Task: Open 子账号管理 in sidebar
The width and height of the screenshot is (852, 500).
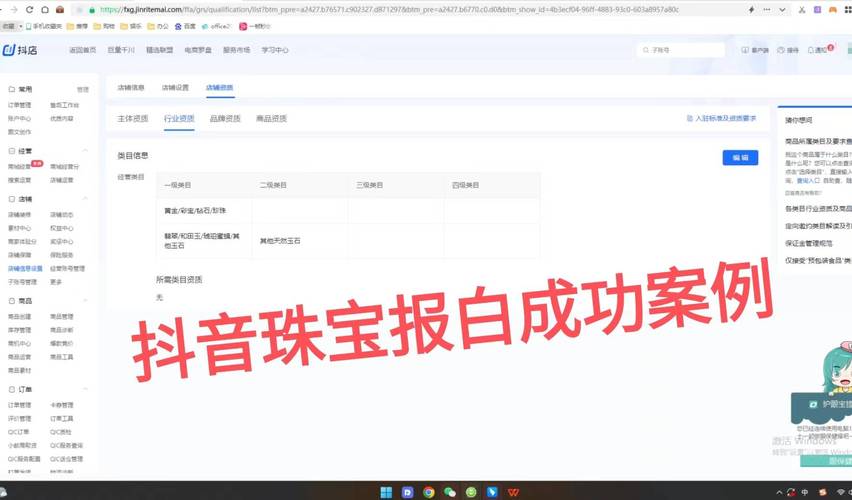Action: point(22,282)
